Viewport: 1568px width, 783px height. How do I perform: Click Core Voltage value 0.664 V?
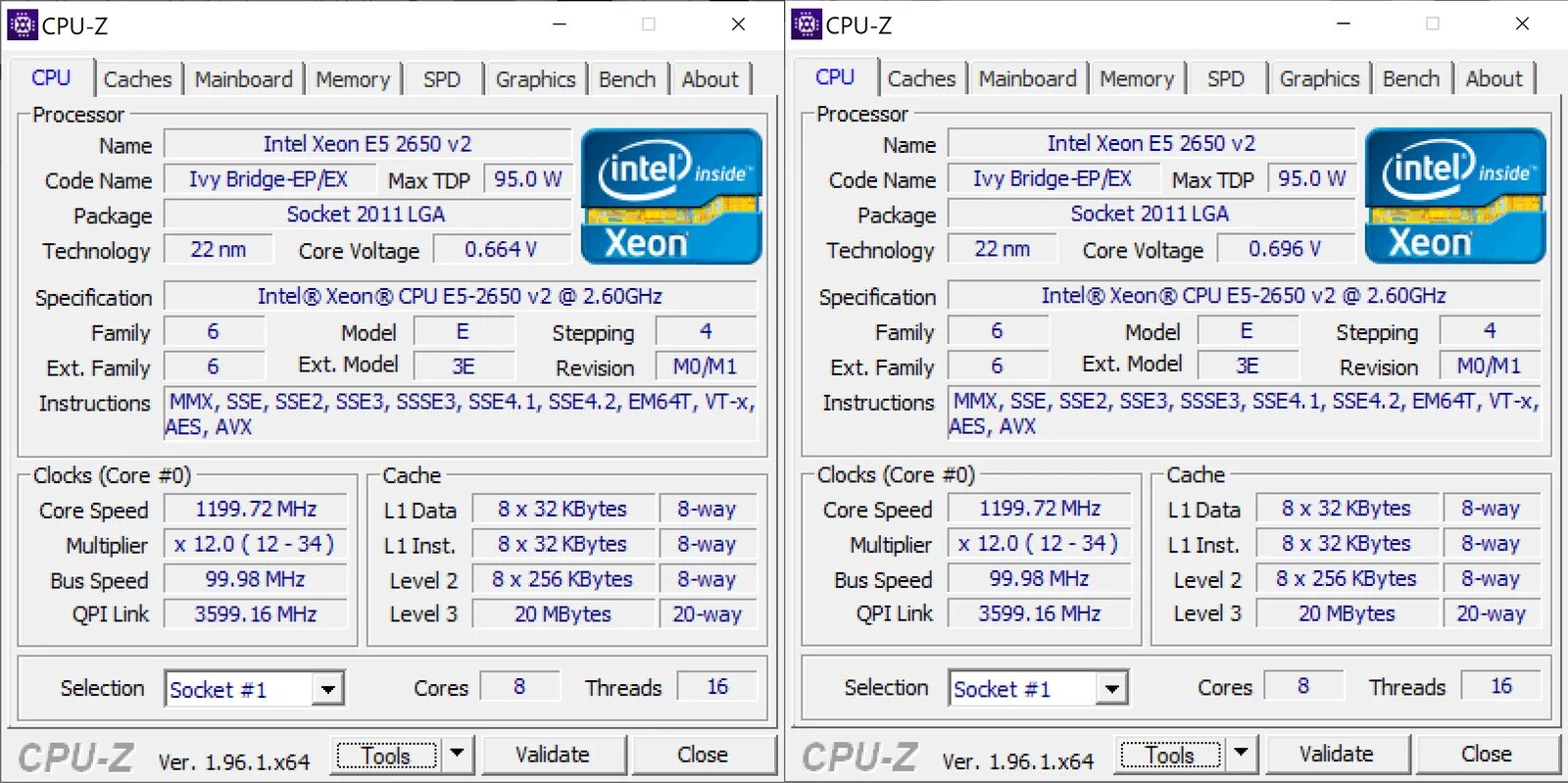502,250
